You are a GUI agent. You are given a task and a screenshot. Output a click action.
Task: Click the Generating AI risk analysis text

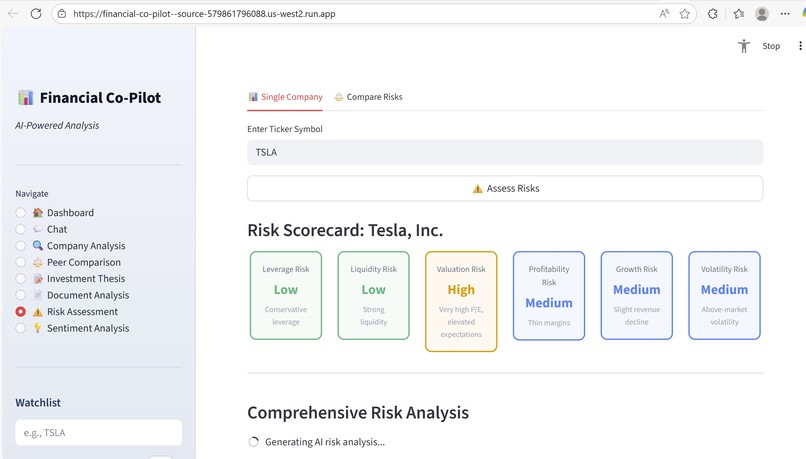click(x=325, y=442)
